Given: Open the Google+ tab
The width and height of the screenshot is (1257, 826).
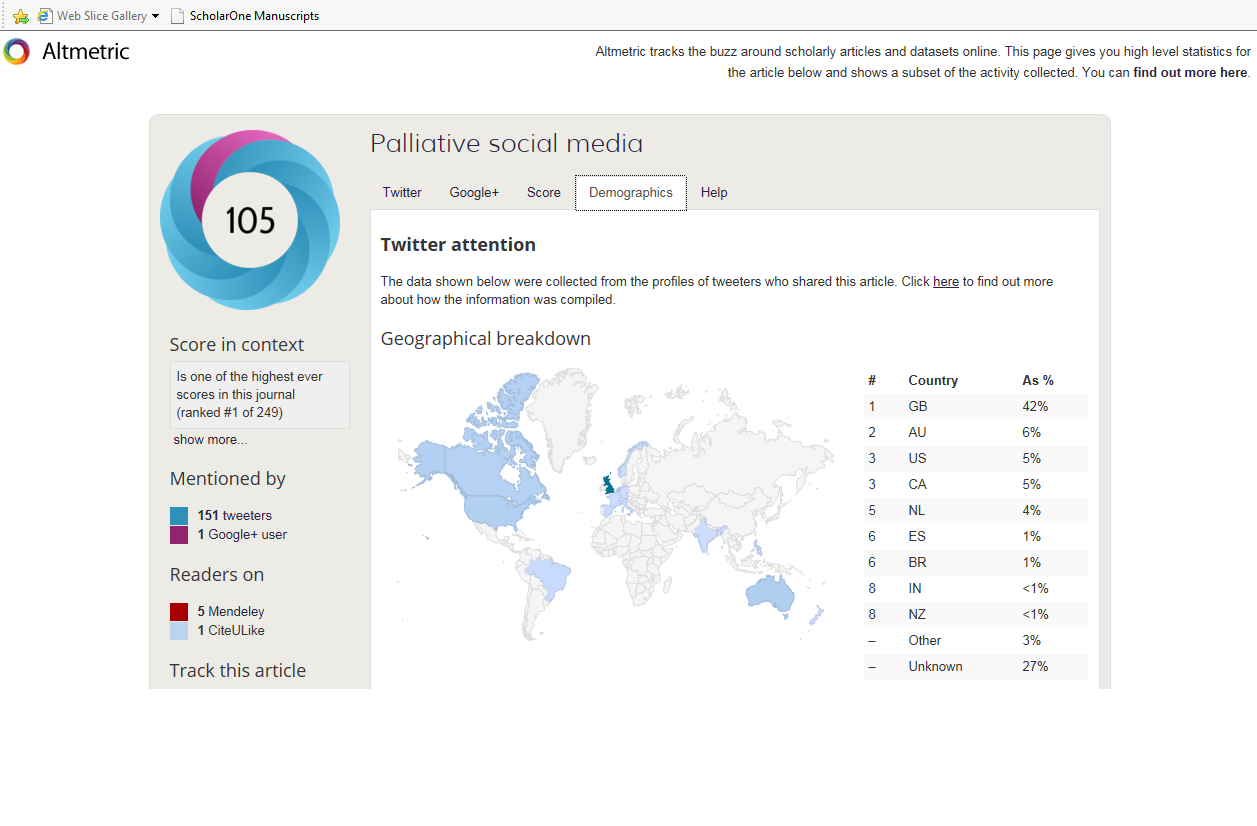Looking at the screenshot, I should coord(474,192).
